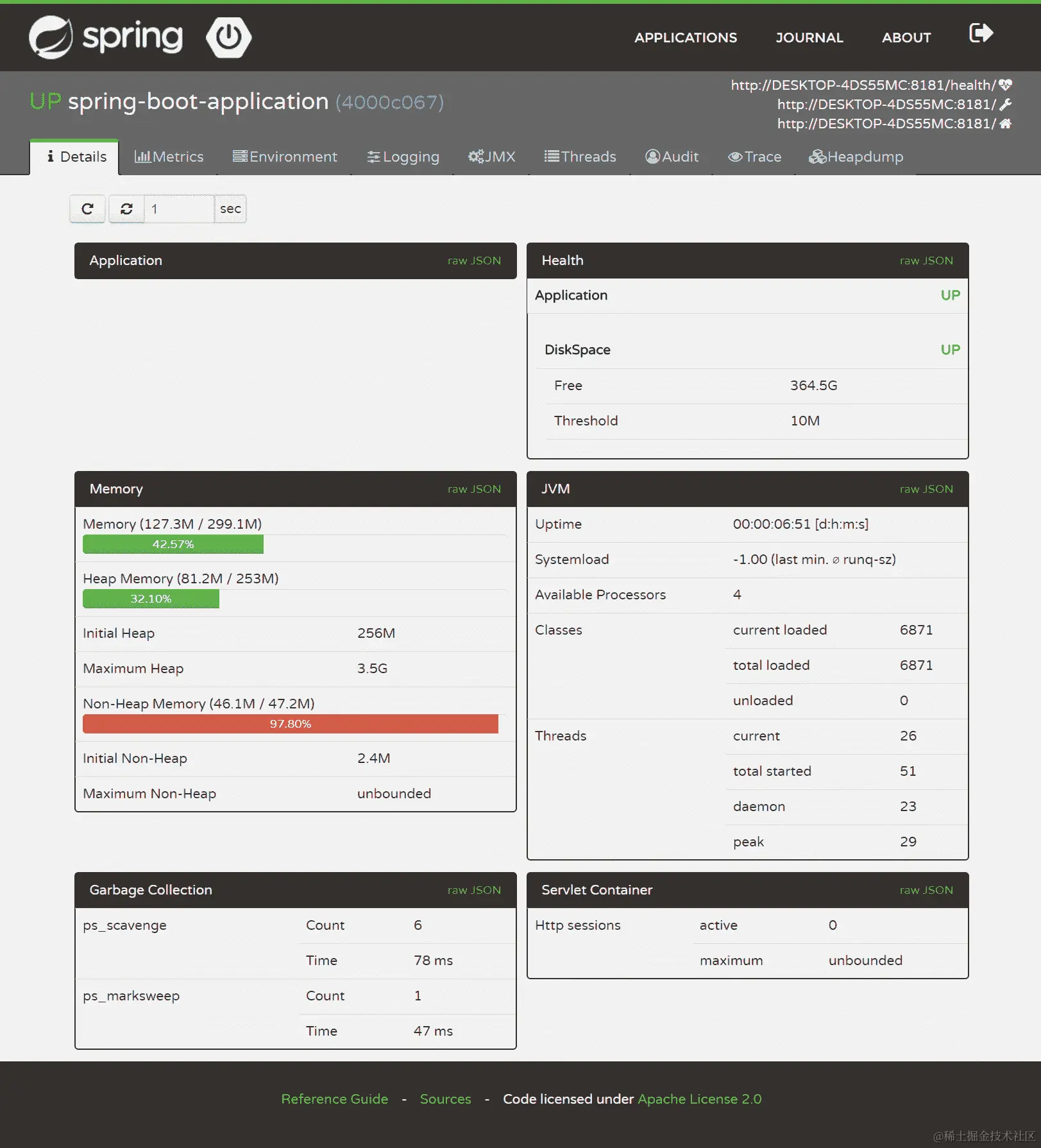The height and width of the screenshot is (1148, 1041).
Task: Open raw JSON for Application panel
Action: click(x=474, y=261)
